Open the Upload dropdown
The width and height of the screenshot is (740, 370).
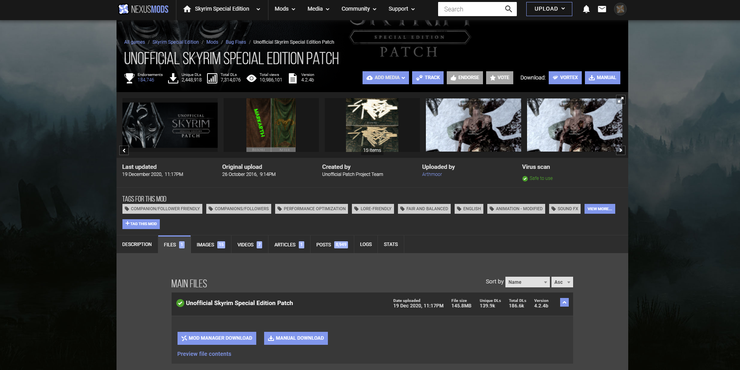click(x=549, y=9)
